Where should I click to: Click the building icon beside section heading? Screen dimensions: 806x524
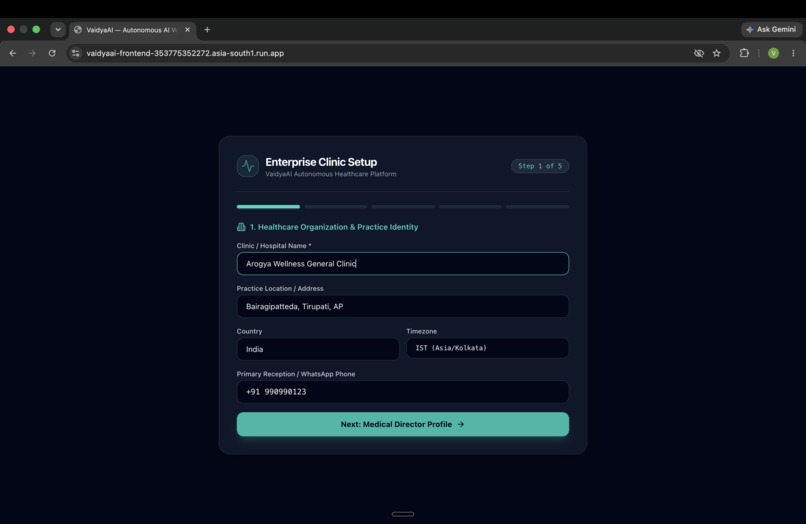241,227
